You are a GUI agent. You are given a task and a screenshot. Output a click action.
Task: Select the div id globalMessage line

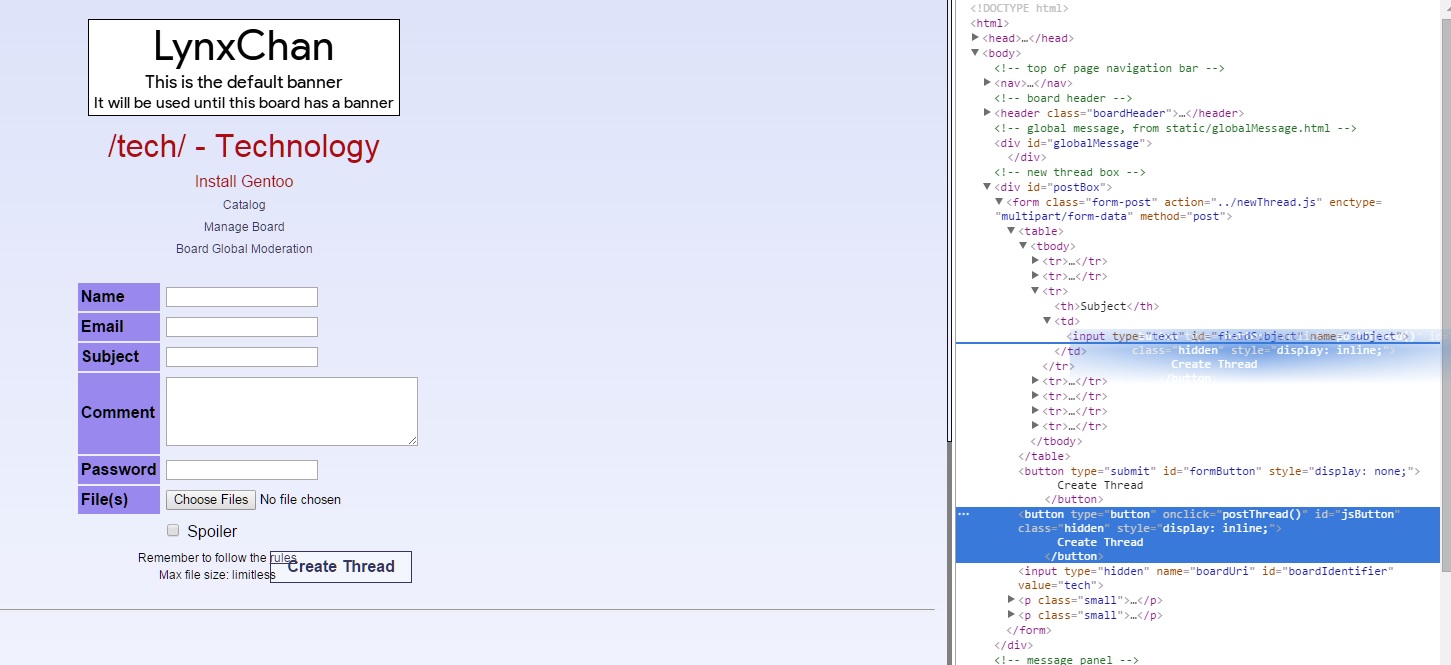tap(1073, 143)
